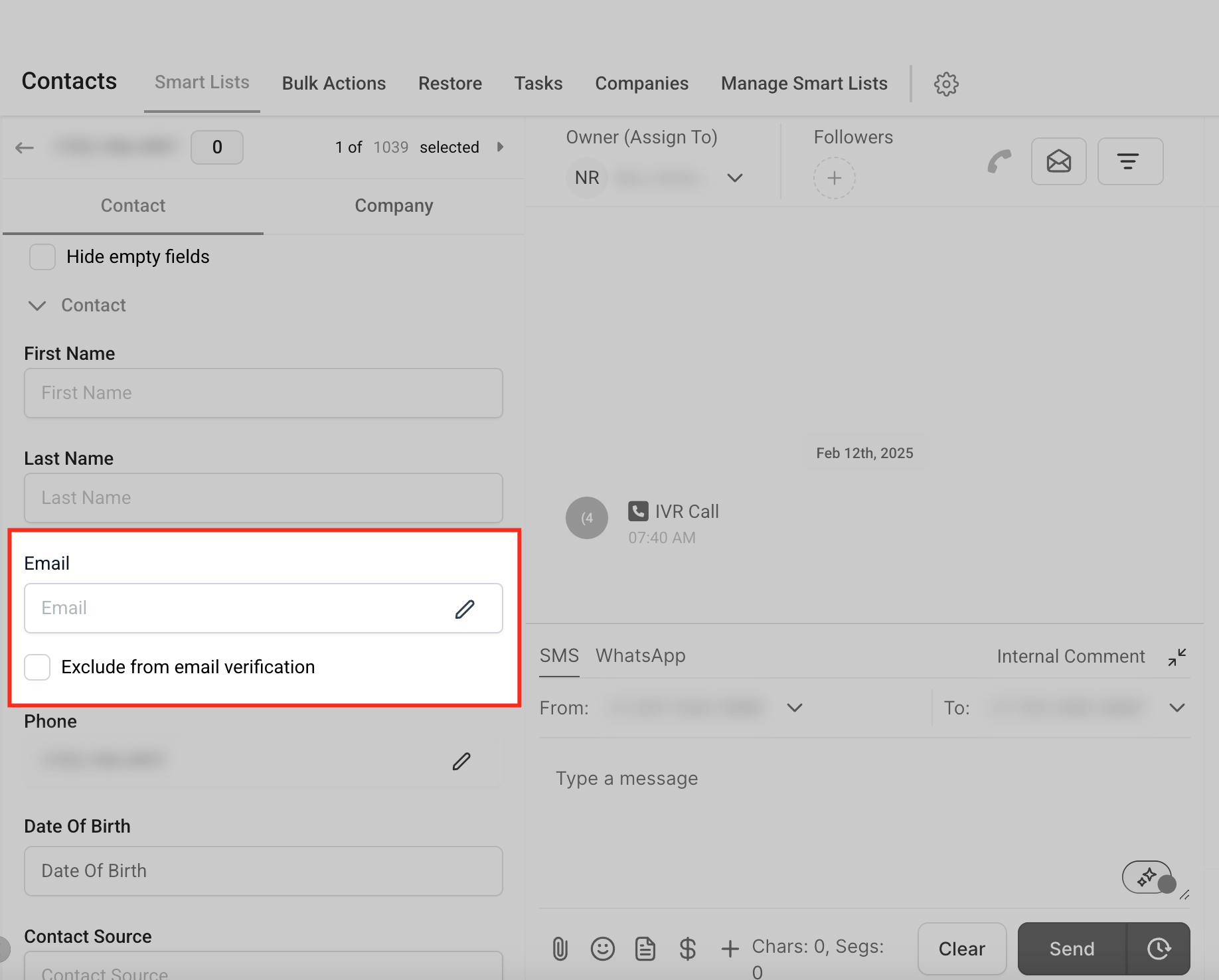Open the Companies tab
Image resolution: width=1219 pixels, height=980 pixels.
[x=642, y=84]
